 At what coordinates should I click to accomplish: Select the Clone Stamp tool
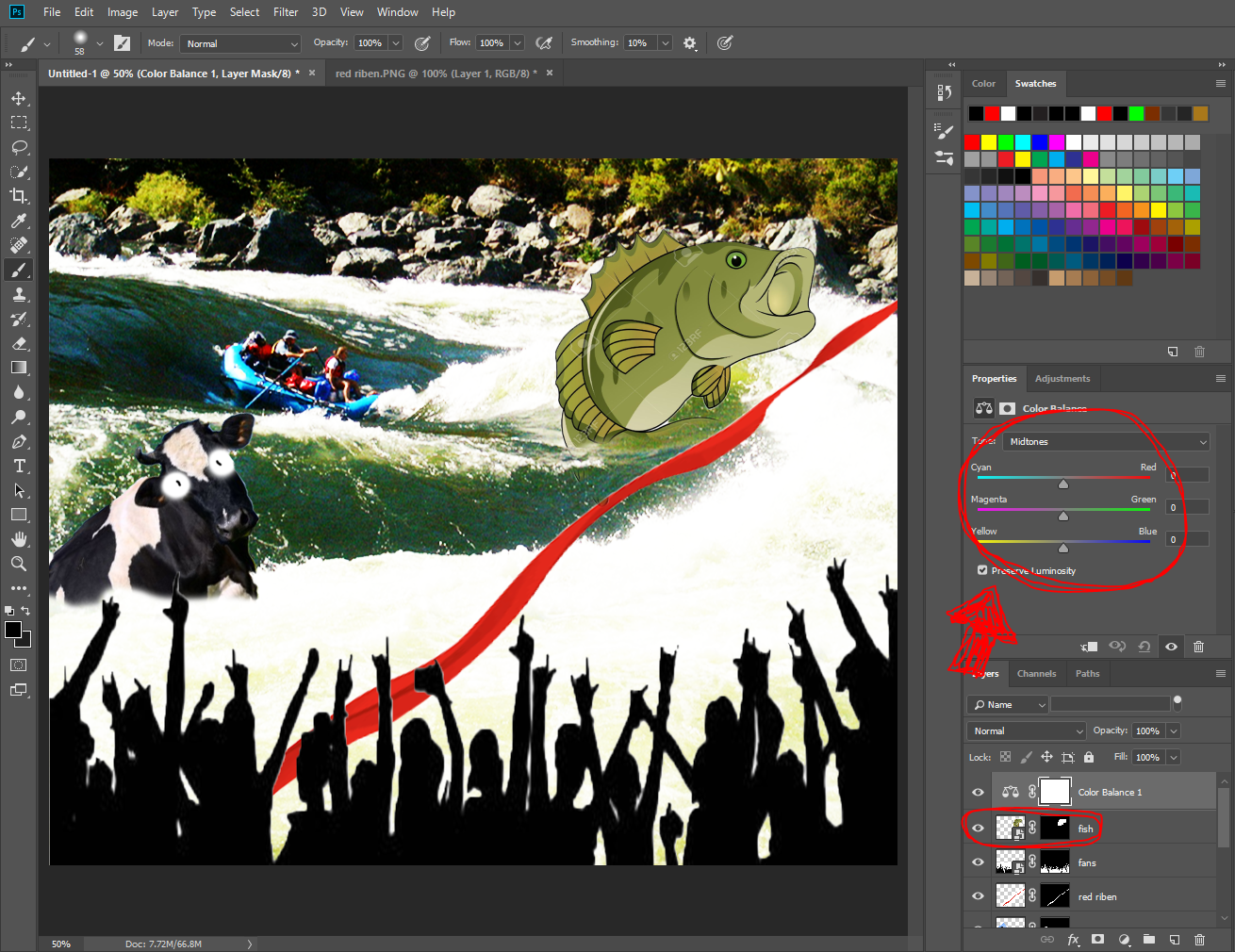point(19,294)
